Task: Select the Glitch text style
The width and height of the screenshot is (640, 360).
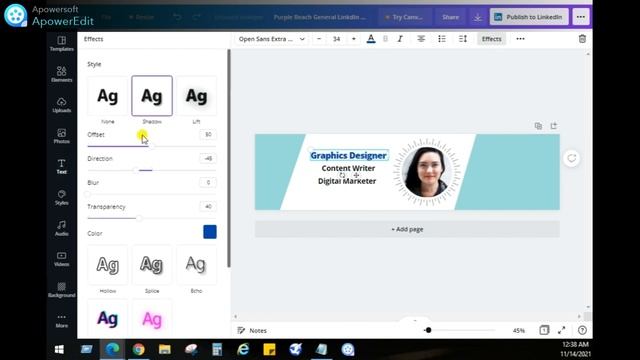Action: click(108, 319)
